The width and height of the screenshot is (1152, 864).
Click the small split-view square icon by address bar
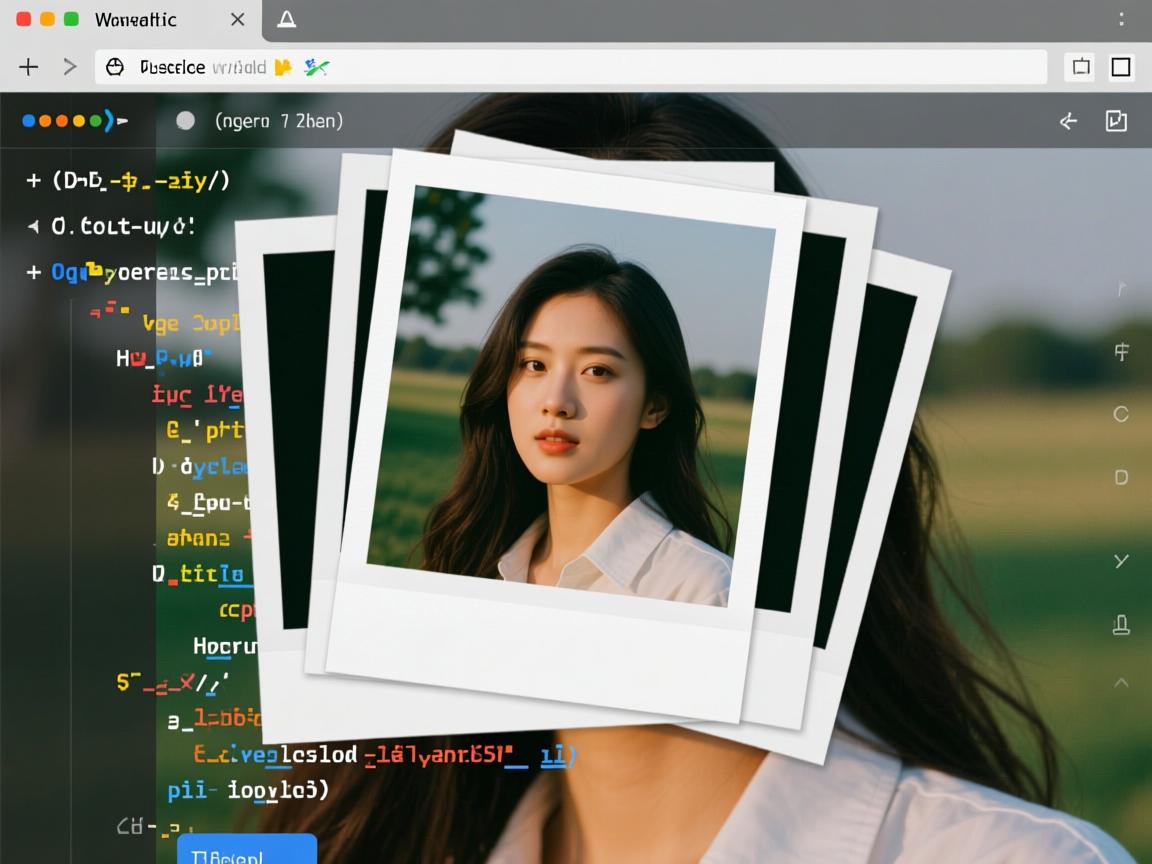[1081, 67]
